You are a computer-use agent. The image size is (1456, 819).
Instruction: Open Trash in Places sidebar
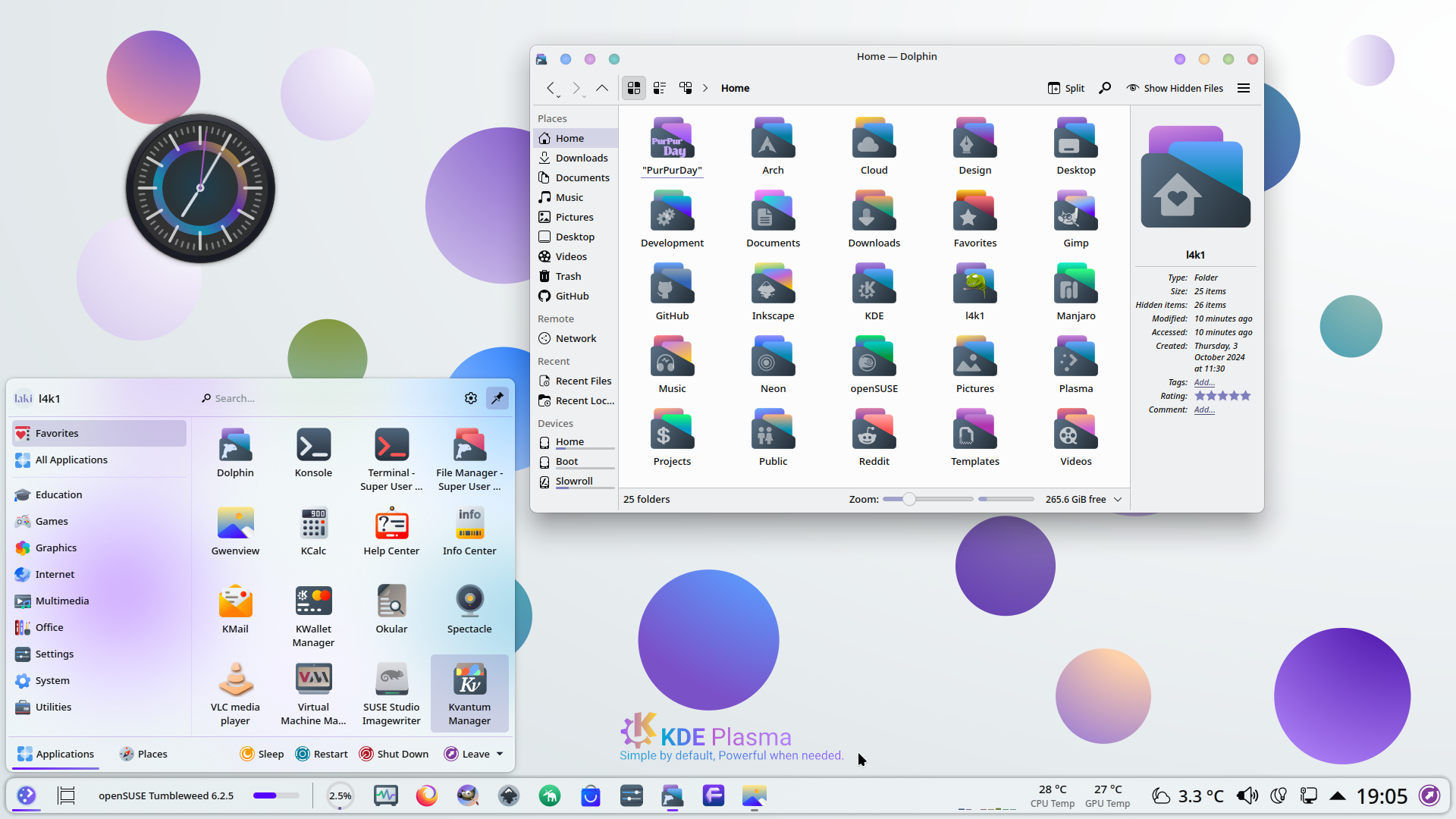click(576, 276)
